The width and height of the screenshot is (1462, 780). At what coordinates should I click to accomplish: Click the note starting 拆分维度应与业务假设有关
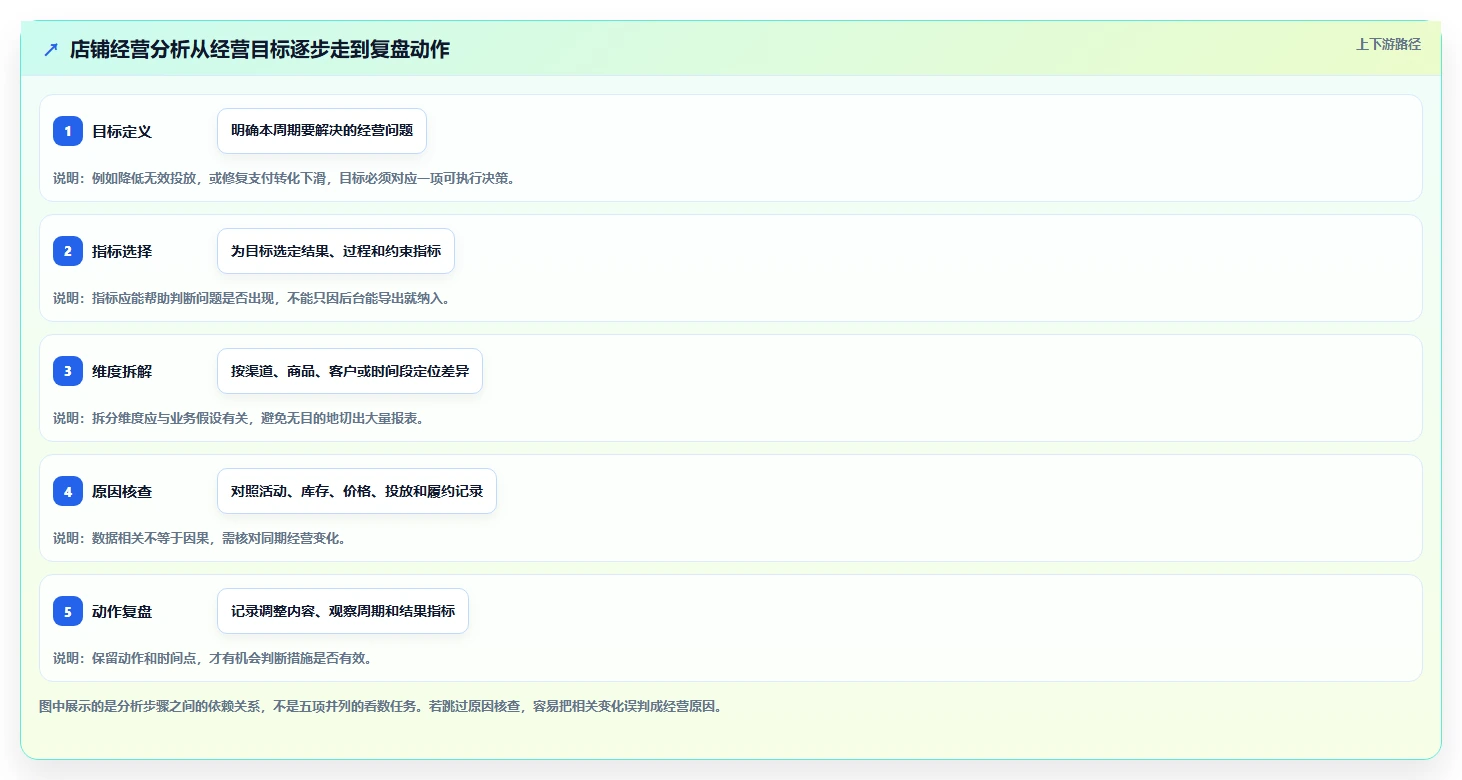click(239, 418)
